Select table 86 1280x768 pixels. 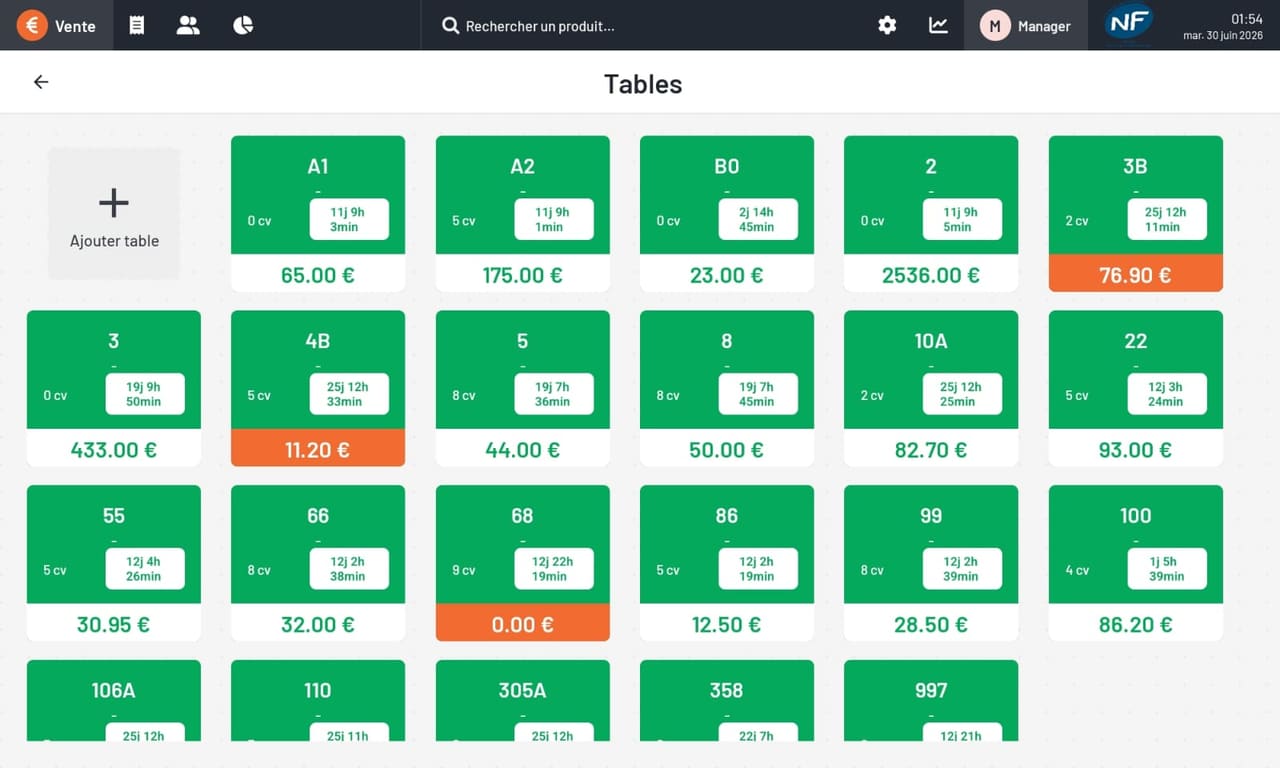click(x=727, y=563)
